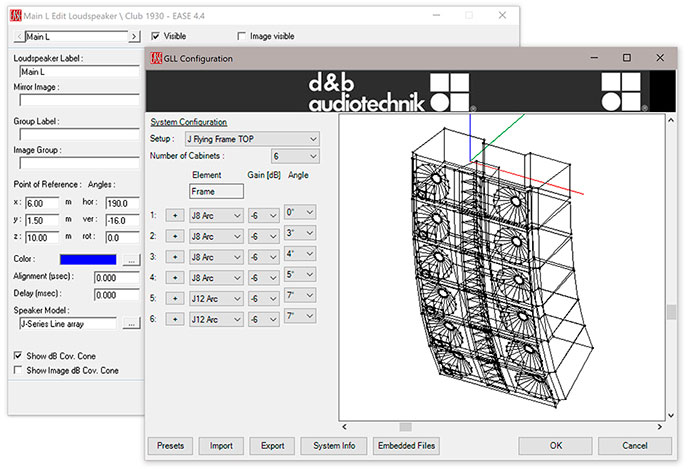Click the Loudspeaker Label input field
This screenshot has width=690, height=469.
point(80,72)
